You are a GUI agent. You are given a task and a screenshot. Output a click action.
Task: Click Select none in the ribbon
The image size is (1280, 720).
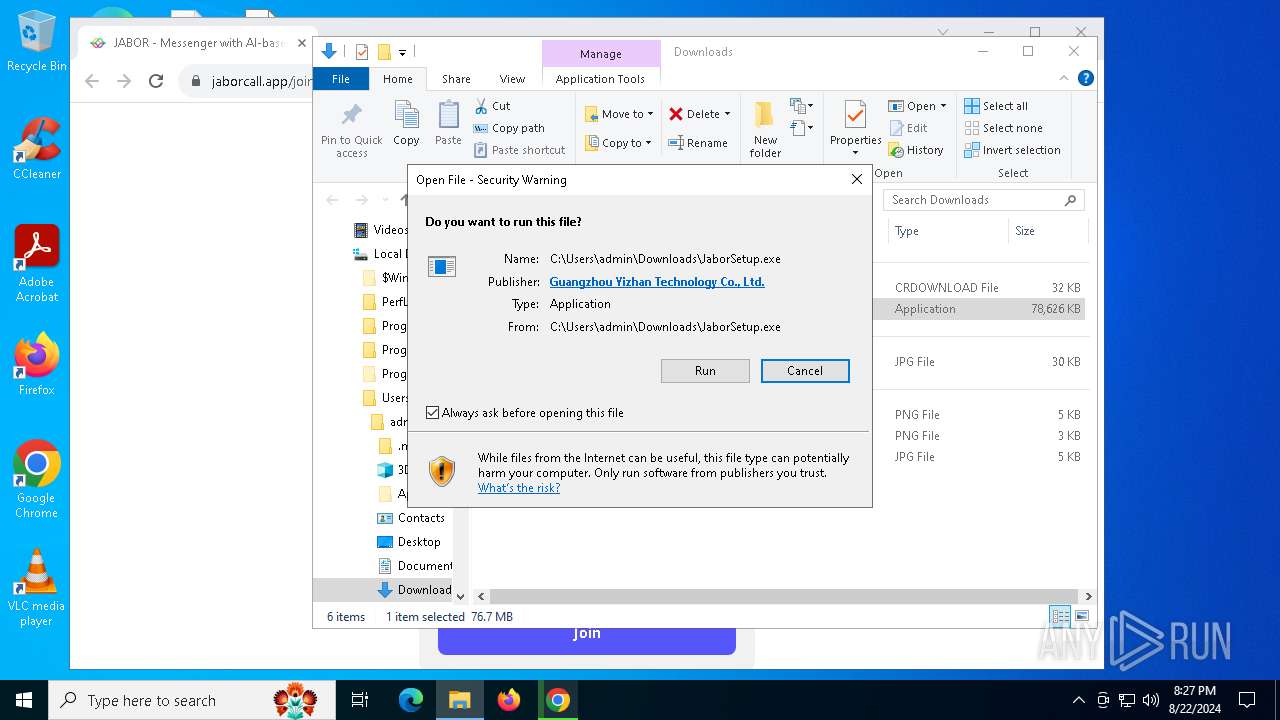click(x=1003, y=128)
